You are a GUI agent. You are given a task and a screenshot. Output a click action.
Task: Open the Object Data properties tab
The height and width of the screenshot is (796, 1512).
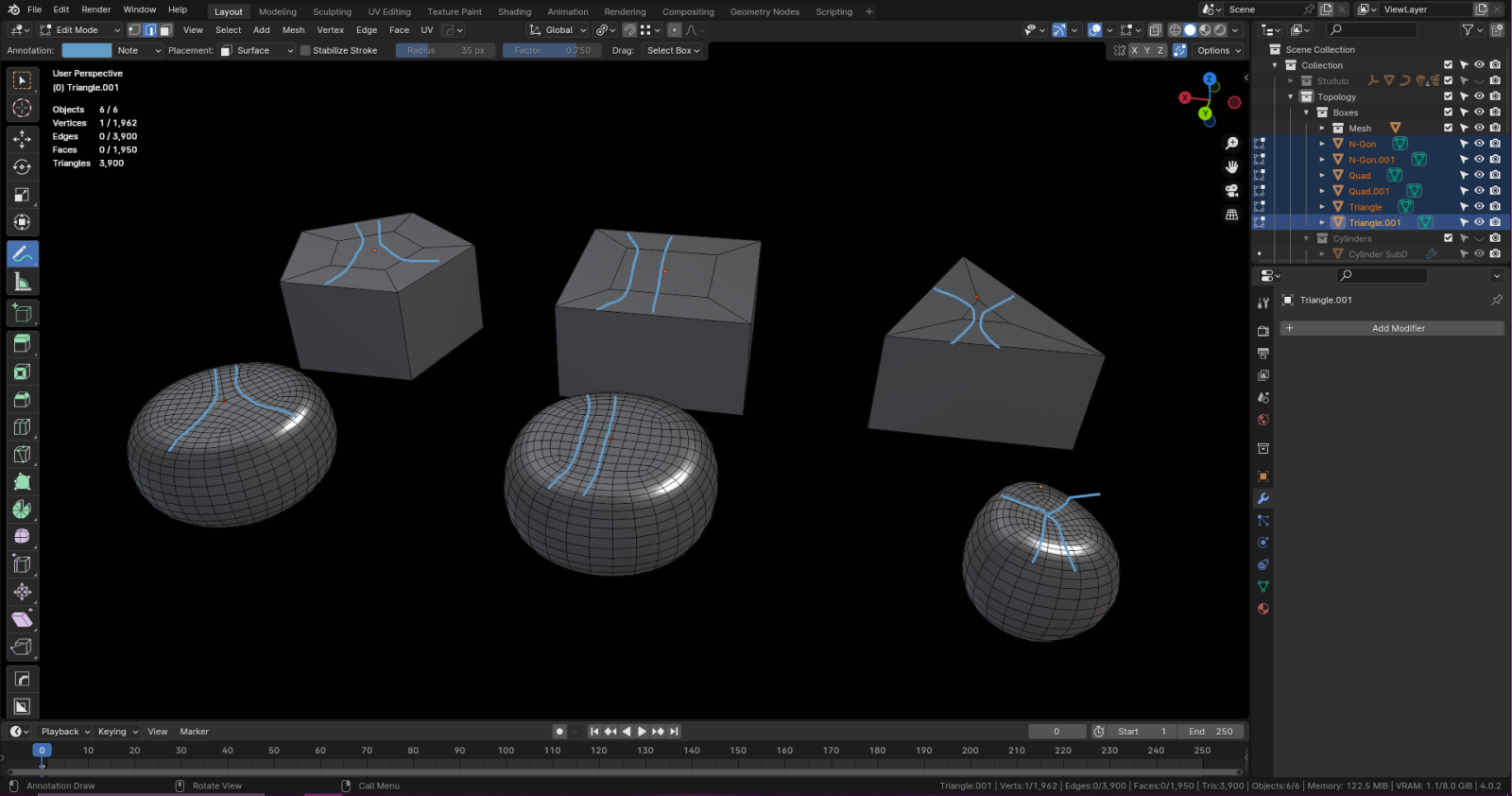tap(1263, 586)
